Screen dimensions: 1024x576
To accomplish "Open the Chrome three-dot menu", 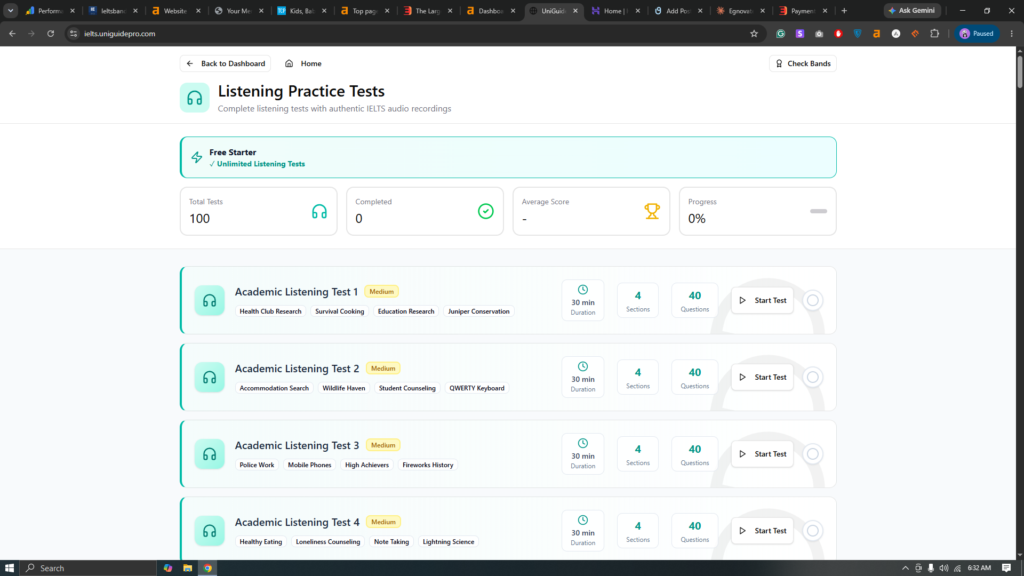I will [x=1012, y=33].
